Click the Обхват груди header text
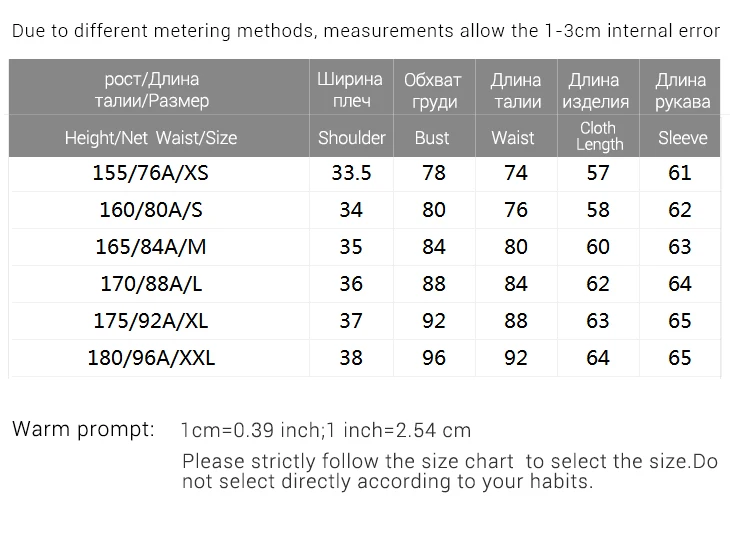The image size is (730, 547). (x=433, y=91)
